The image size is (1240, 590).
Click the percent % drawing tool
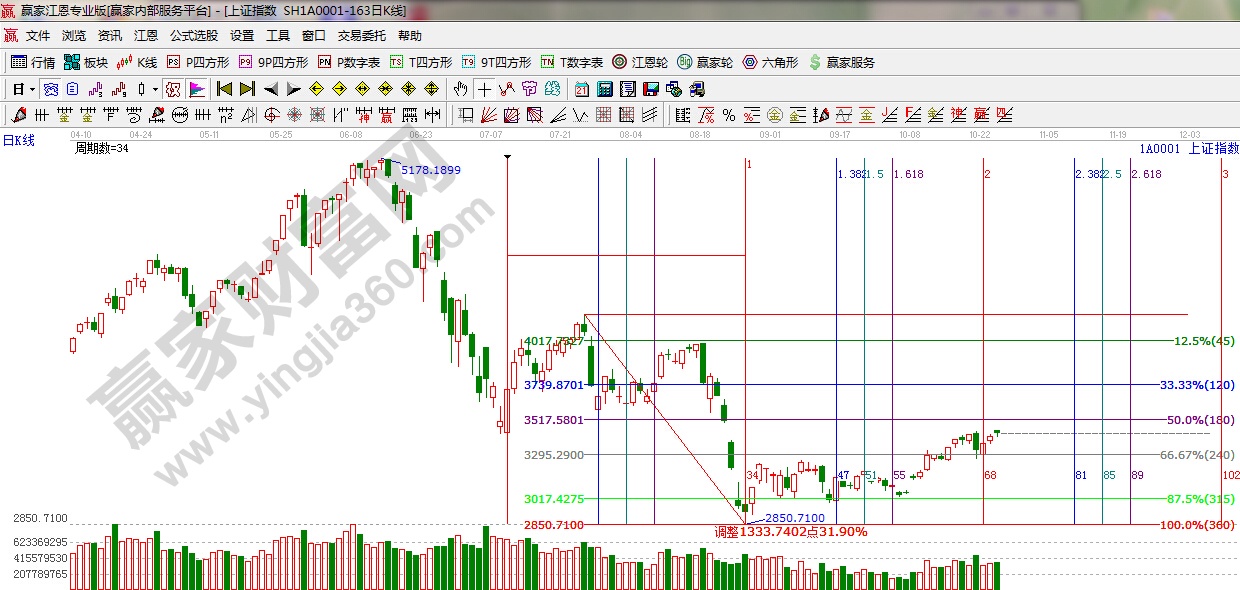click(x=729, y=115)
